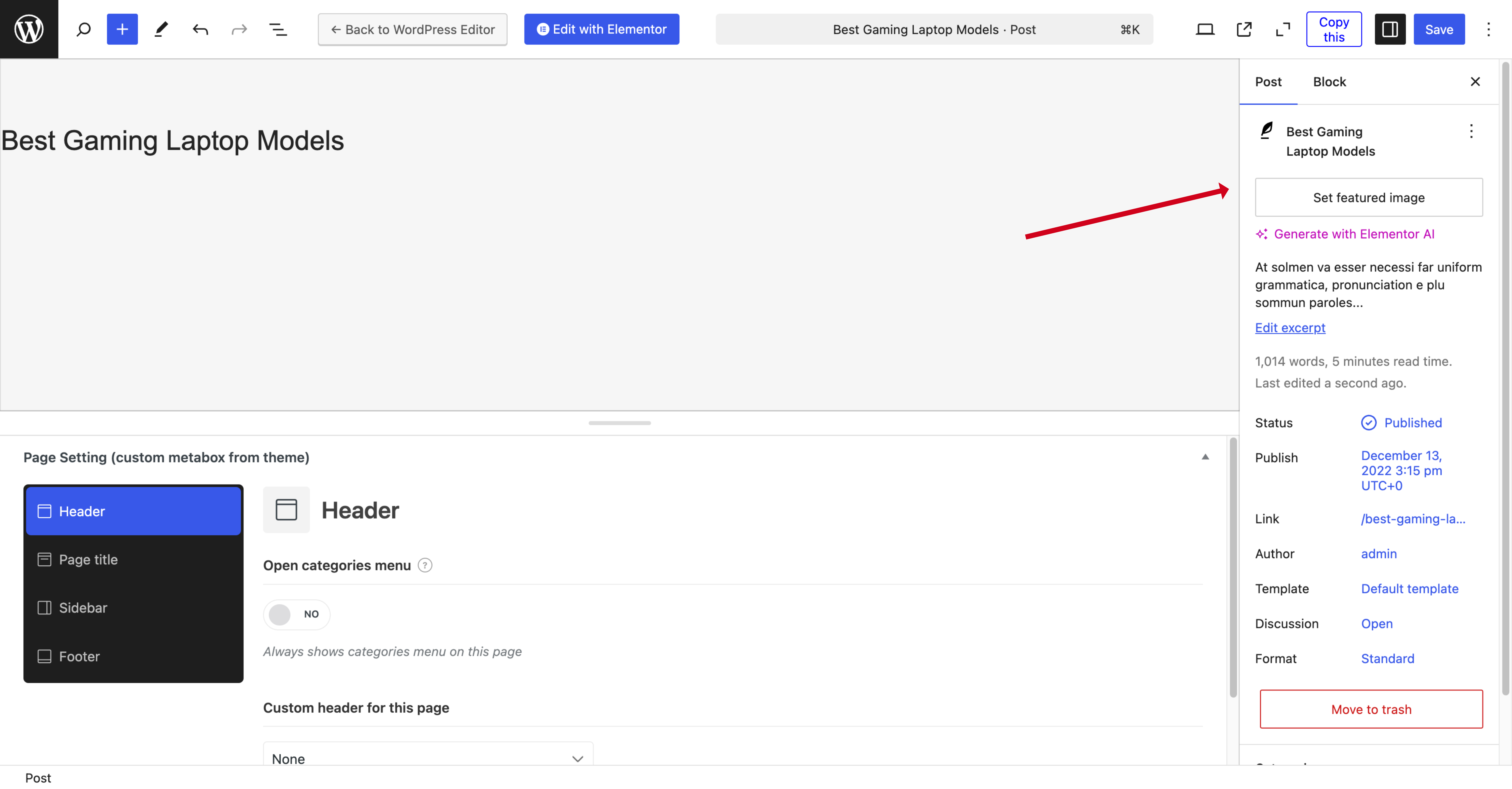Image resolution: width=1512 pixels, height=789 pixels.
Task: Click Back to WordPress Editor button
Action: pyautogui.click(x=413, y=29)
